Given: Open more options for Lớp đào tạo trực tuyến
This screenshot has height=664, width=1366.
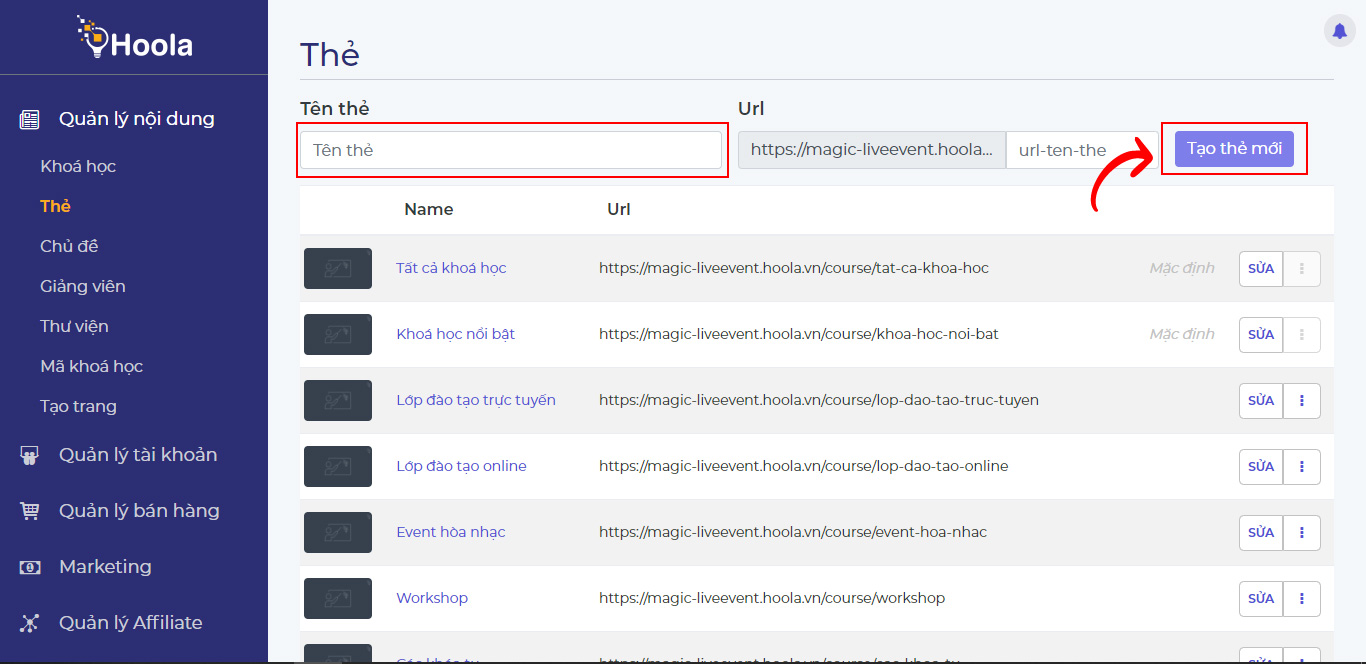Looking at the screenshot, I should point(1301,401).
